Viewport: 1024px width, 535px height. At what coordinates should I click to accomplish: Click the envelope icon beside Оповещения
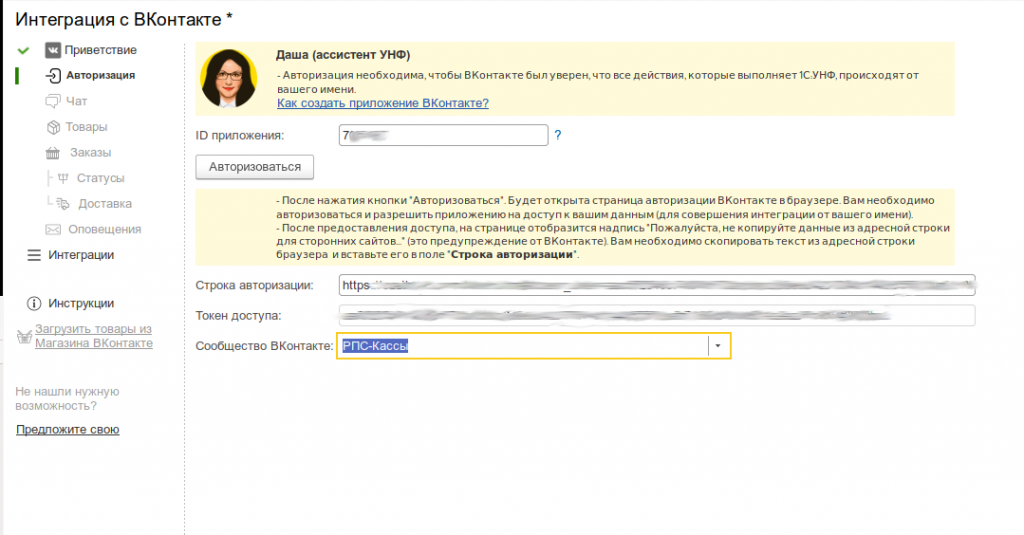[x=53, y=229]
